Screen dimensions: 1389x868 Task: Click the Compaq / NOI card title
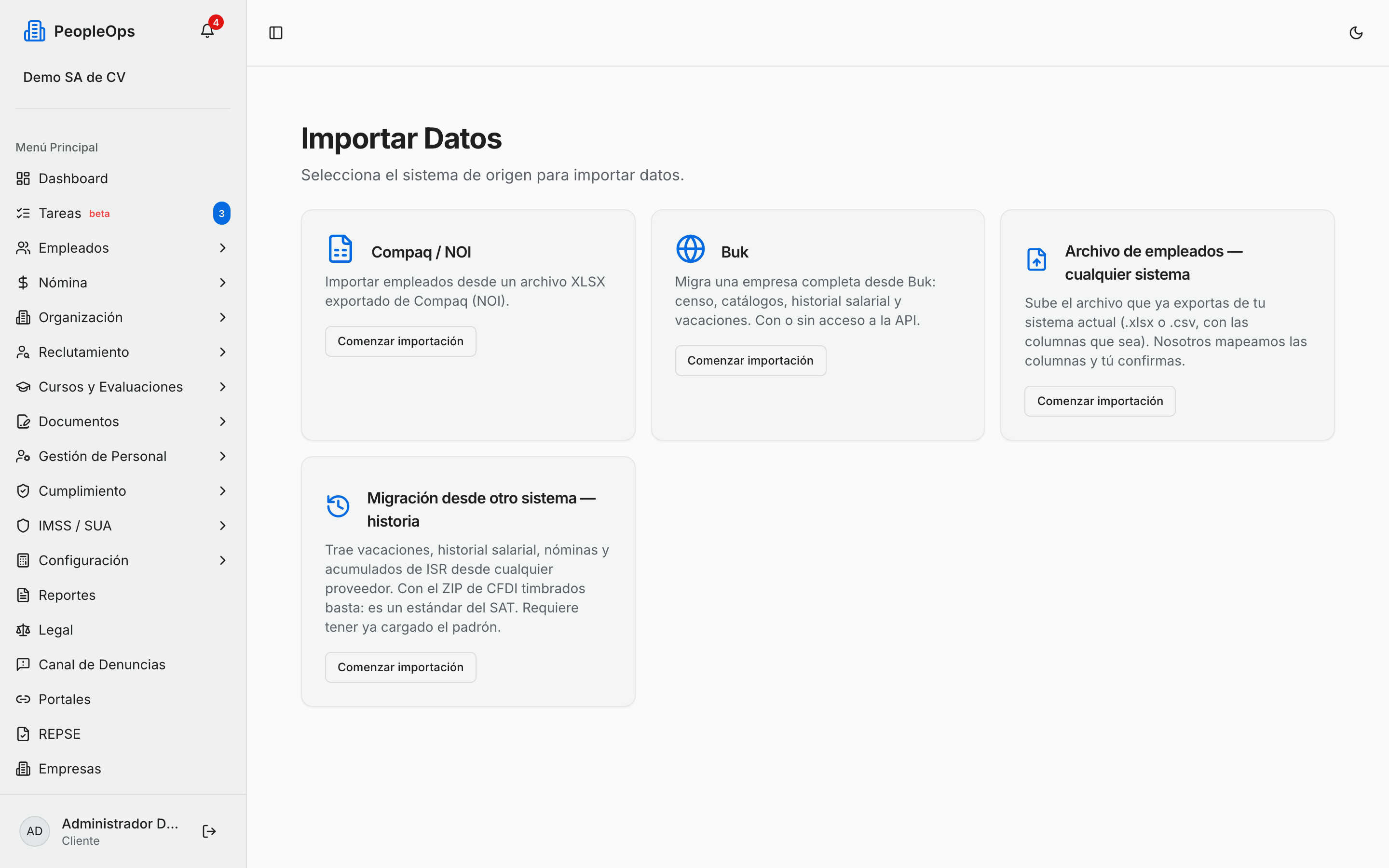tap(421, 252)
